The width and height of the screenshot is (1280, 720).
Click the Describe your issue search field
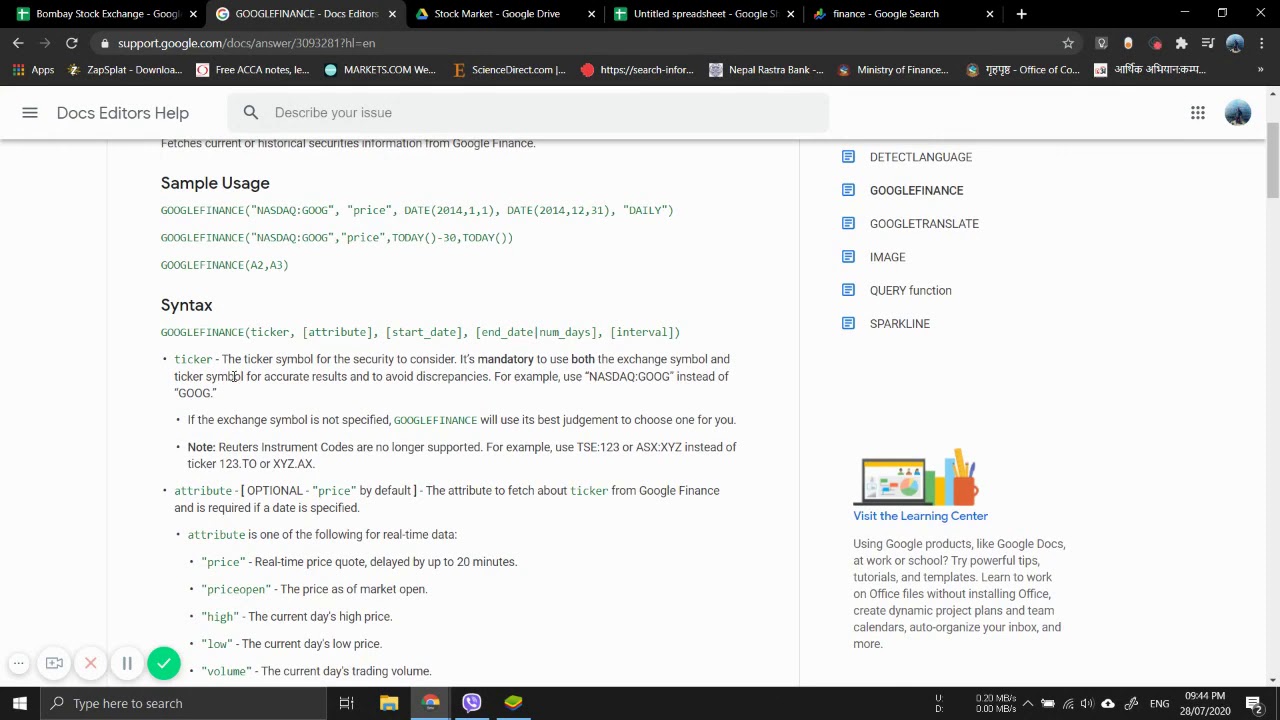(528, 113)
